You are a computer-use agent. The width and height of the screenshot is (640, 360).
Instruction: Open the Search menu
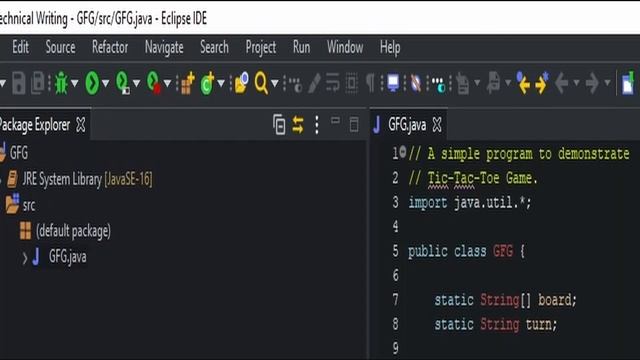pyautogui.click(x=214, y=47)
